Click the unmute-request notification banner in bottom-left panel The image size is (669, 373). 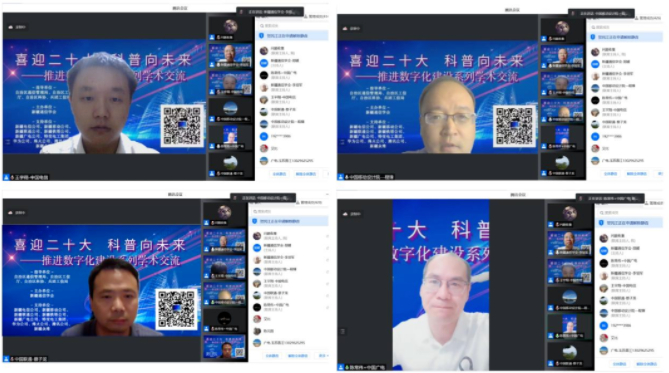[289, 221]
